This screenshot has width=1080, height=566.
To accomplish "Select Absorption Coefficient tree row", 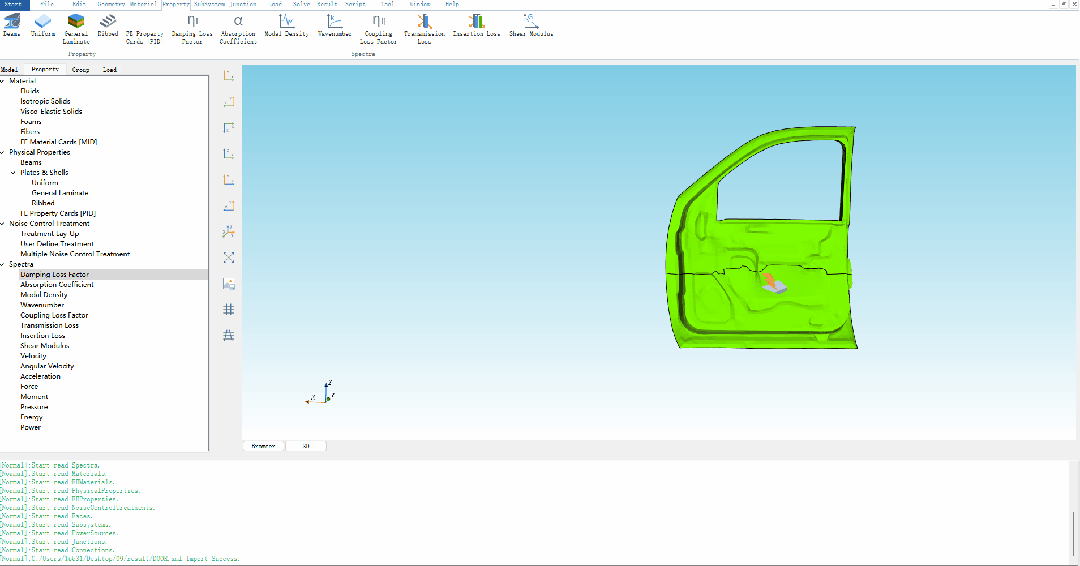I will pos(57,285).
